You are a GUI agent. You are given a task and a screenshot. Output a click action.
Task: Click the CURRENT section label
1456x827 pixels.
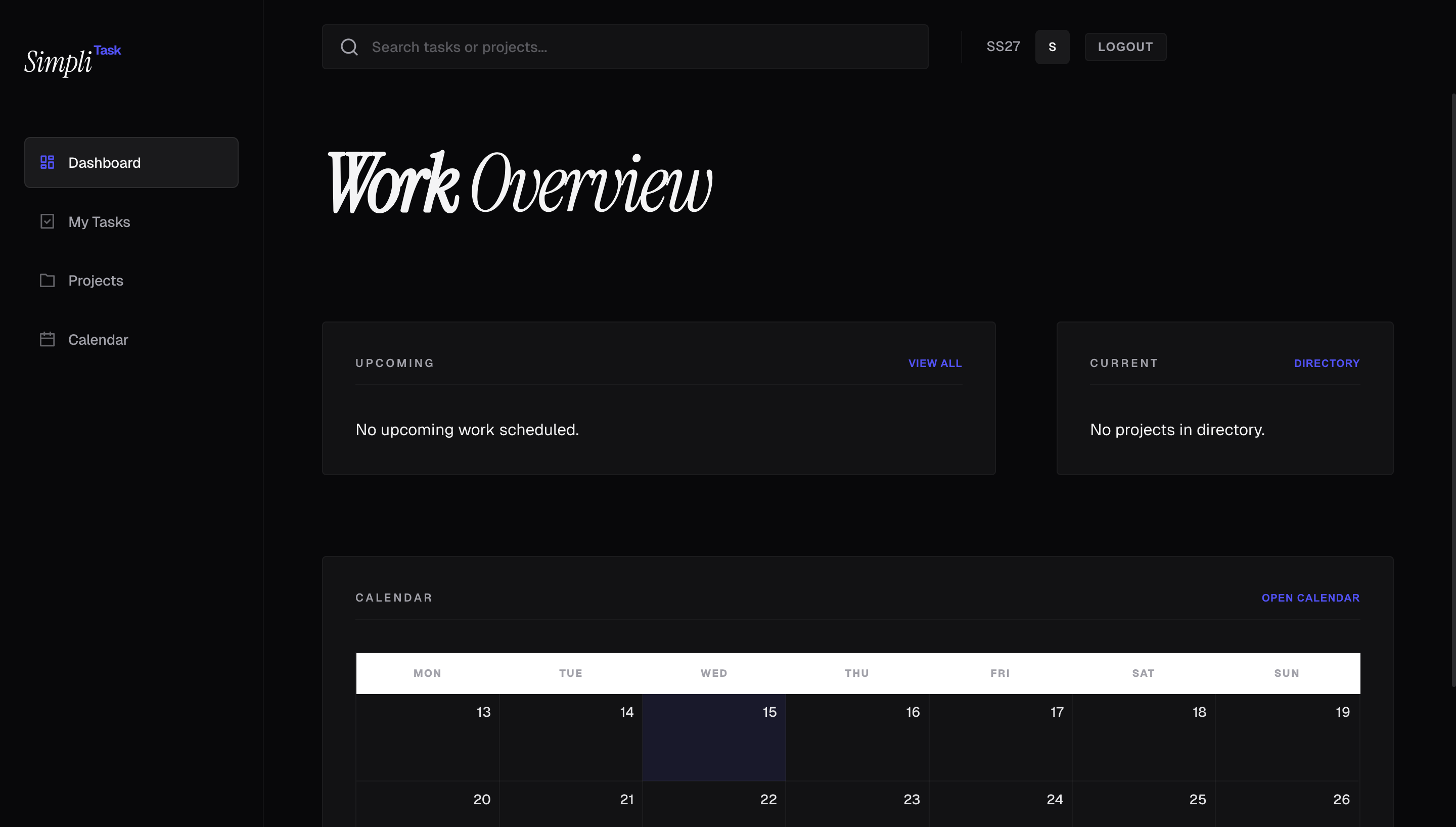tap(1124, 363)
